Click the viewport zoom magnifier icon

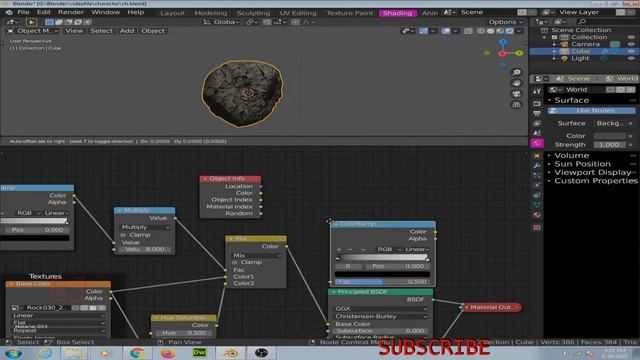click(x=516, y=72)
